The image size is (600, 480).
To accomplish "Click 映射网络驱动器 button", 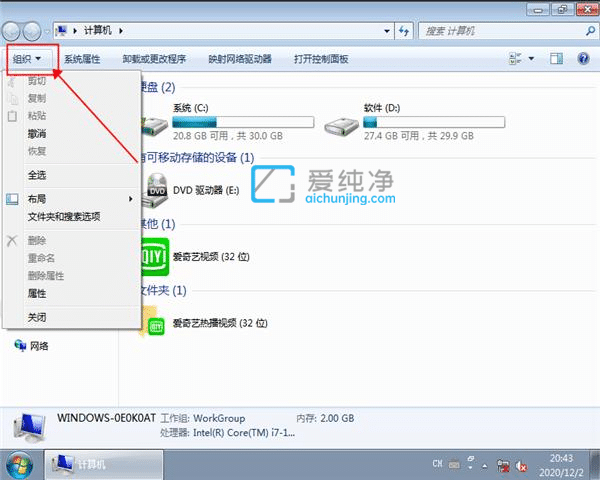I will point(240,59).
